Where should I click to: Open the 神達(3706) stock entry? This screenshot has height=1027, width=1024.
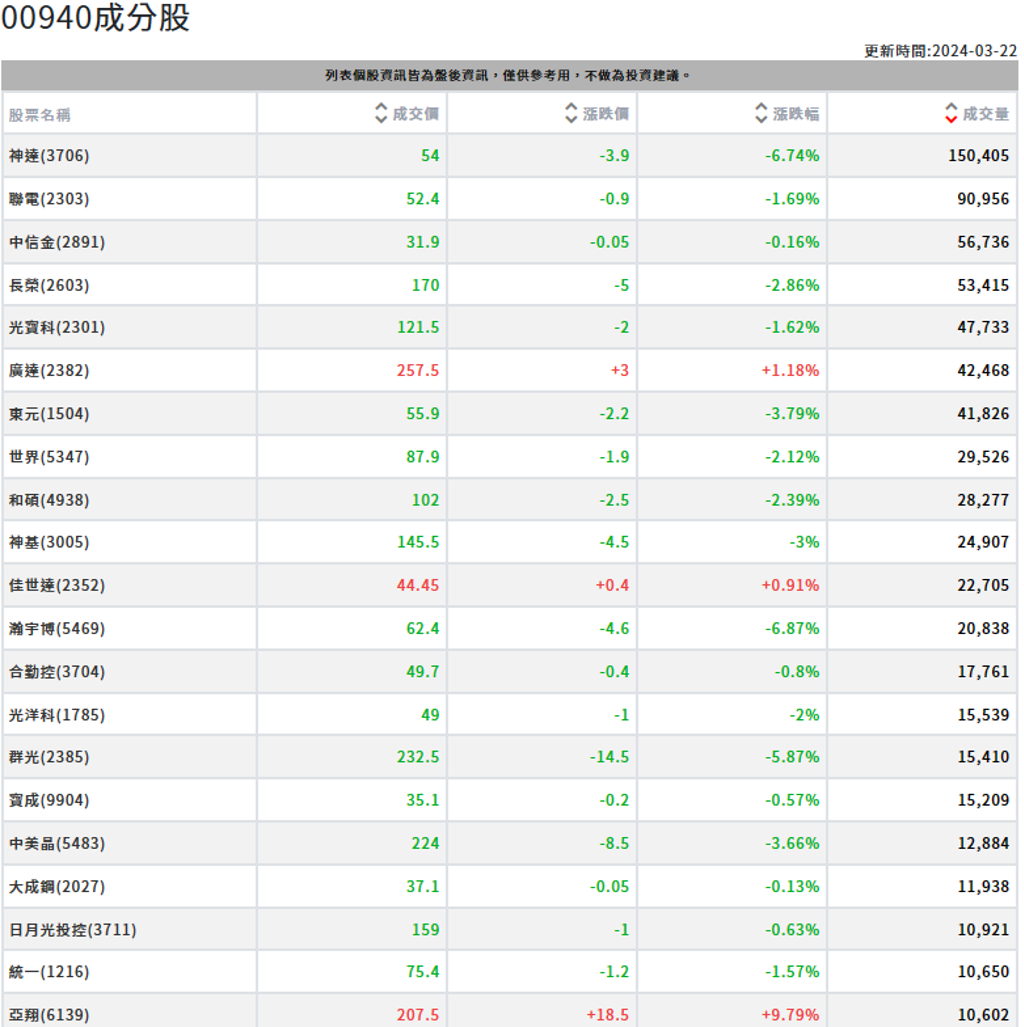42,155
